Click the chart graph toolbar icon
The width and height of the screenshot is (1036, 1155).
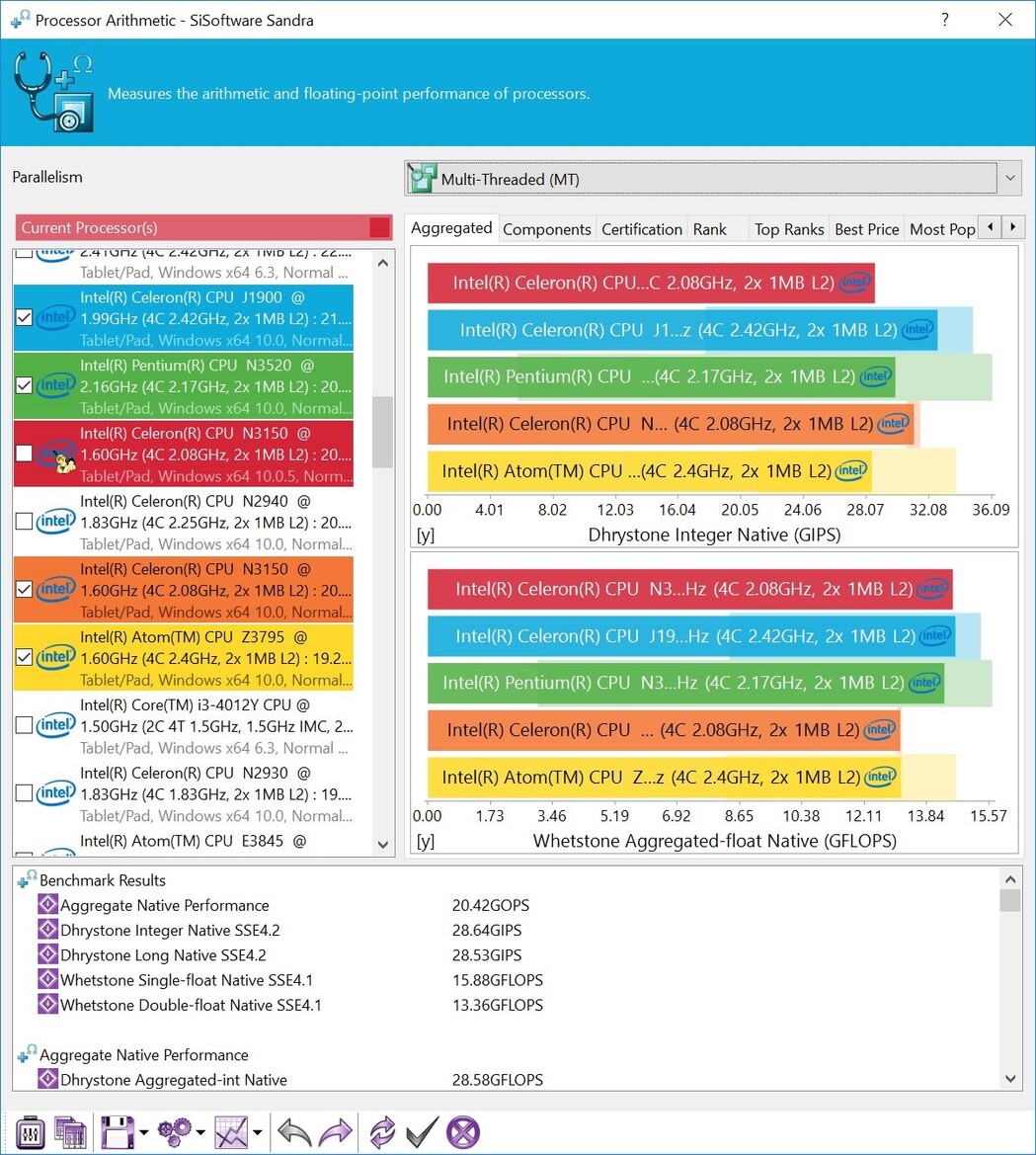(x=231, y=1131)
